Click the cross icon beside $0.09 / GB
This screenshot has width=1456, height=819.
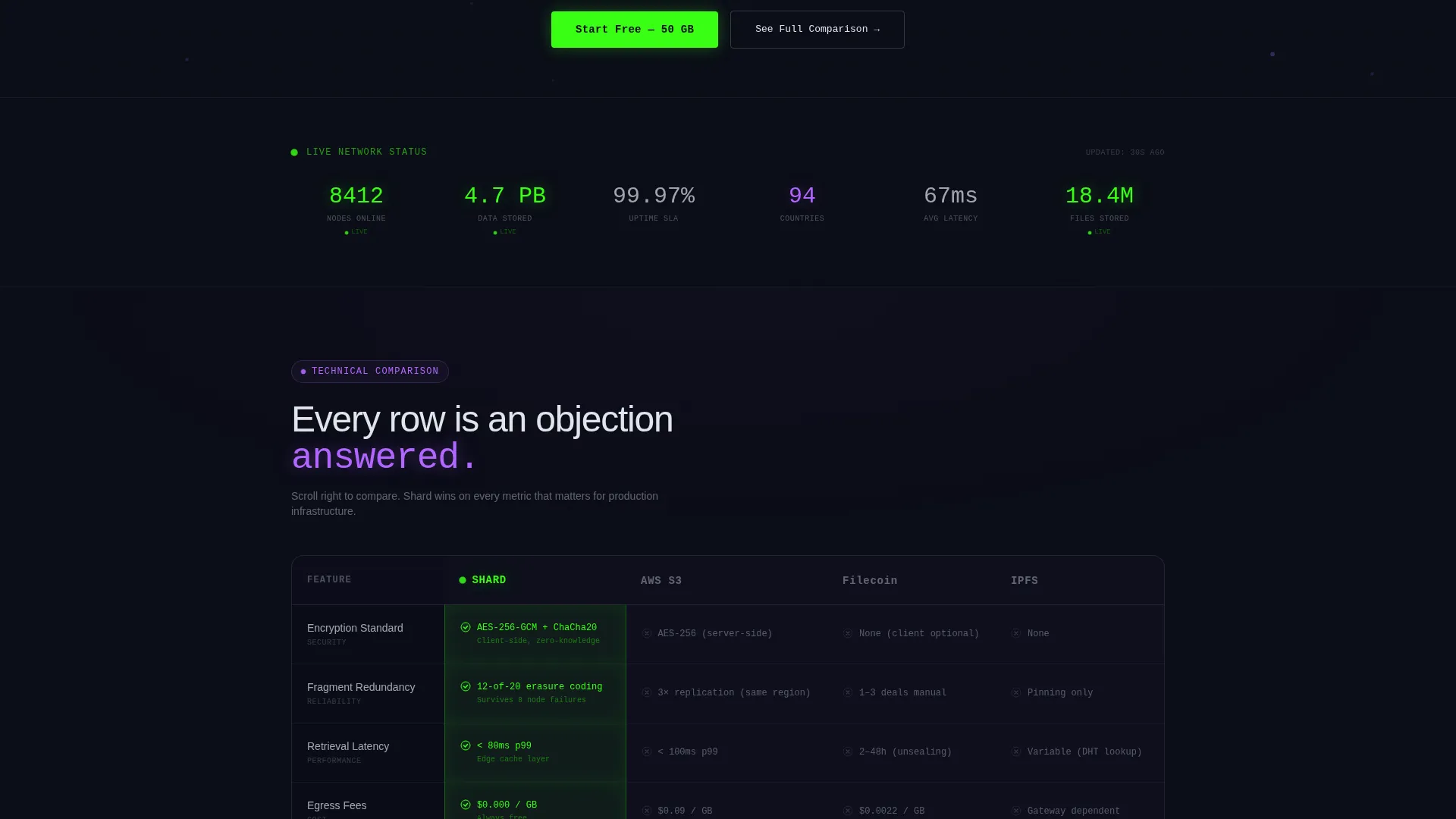pos(647,811)
